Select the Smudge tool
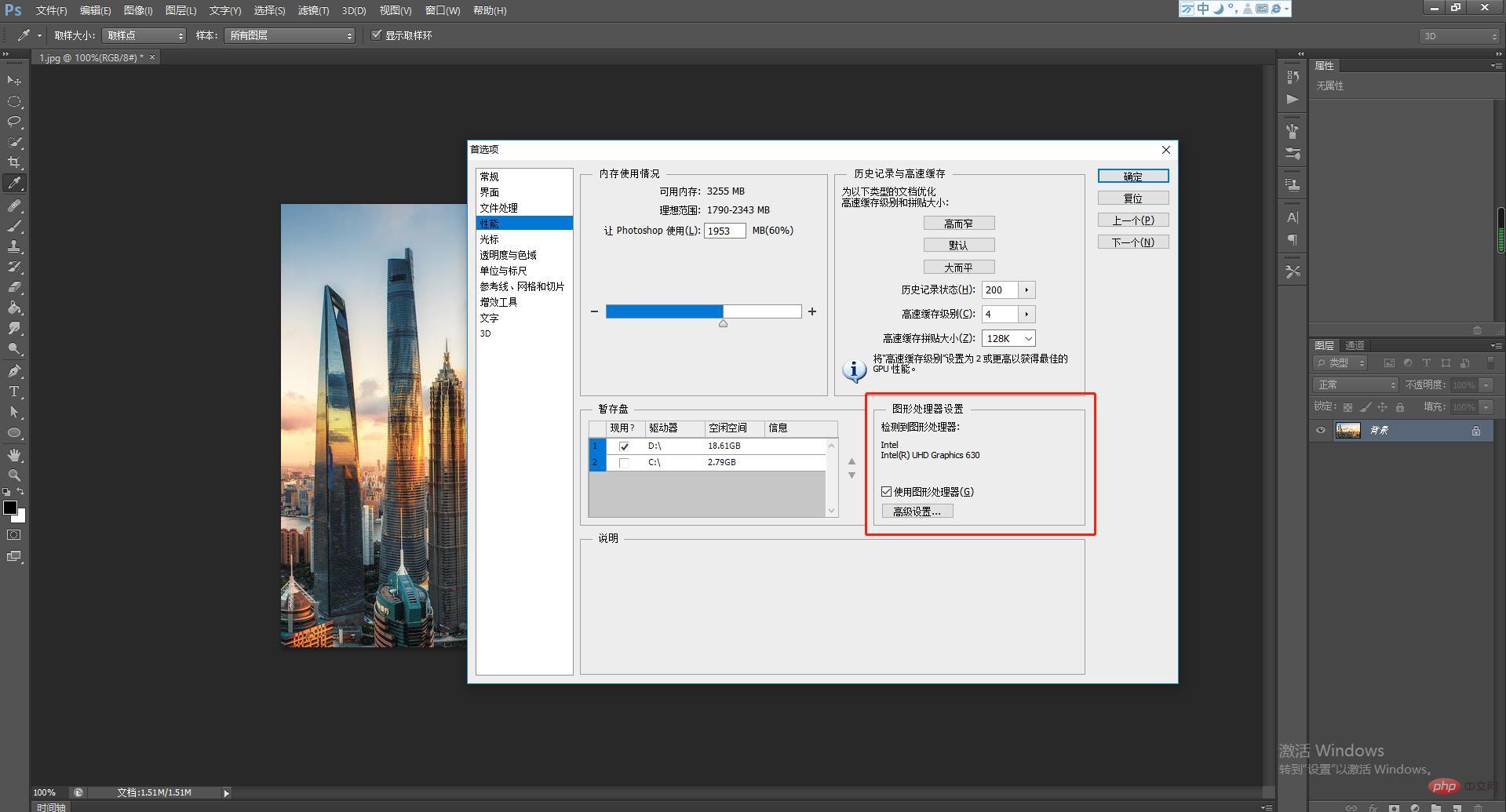The width and height of the screenshot is (1506, 812). (x=14, y=328)
